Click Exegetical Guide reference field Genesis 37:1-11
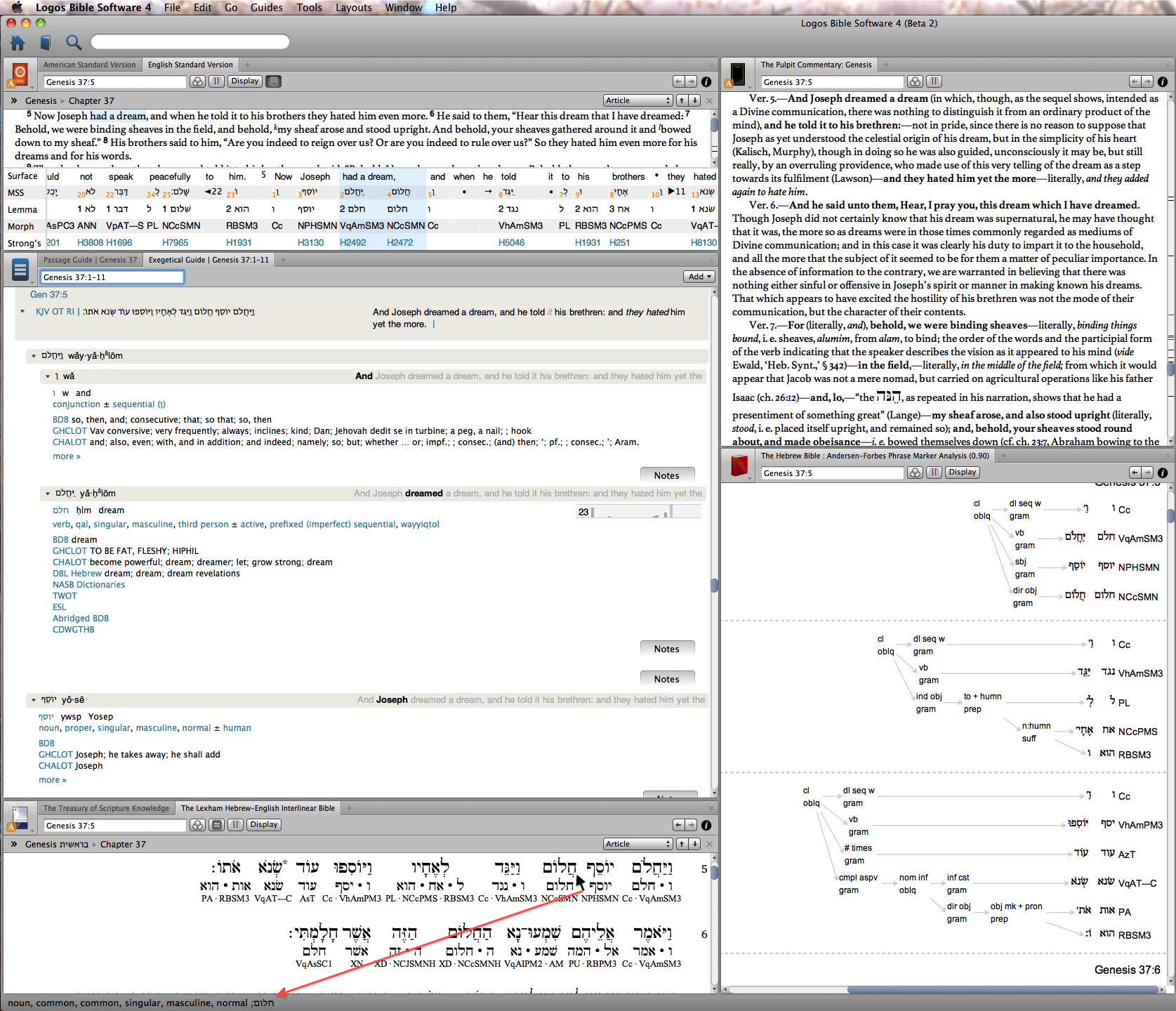The width and height of the screenshot is (1176, 1011). 112,277
